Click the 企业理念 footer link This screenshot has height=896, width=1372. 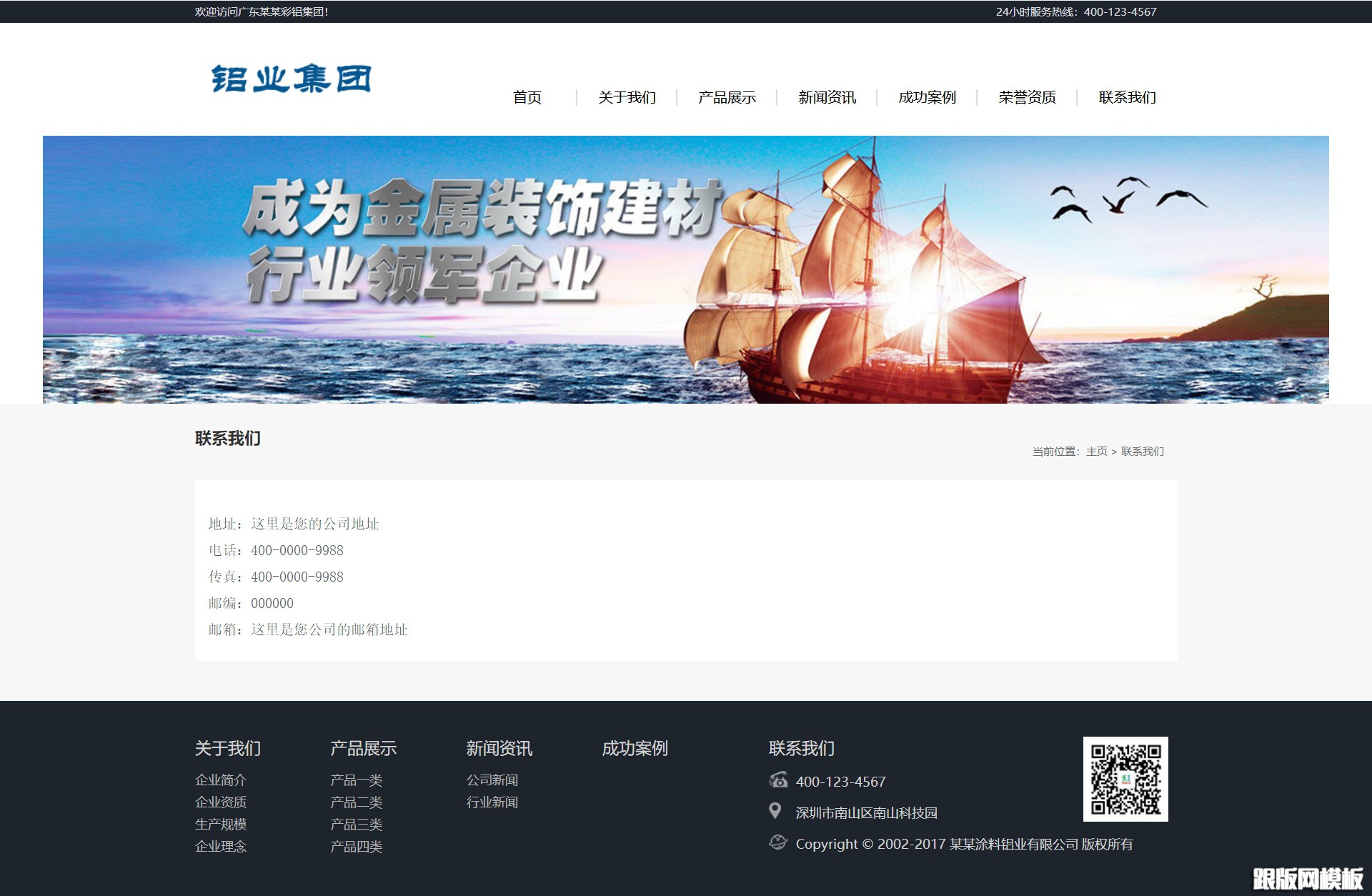point(220,847)
